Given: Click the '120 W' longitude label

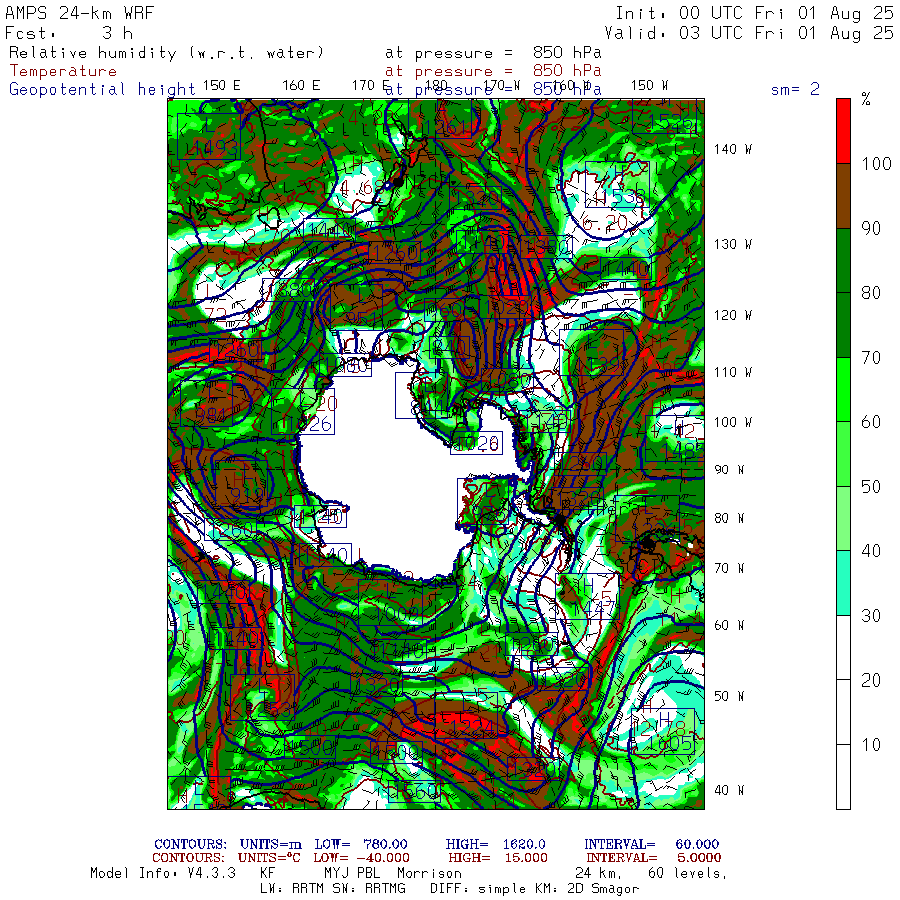Looking at the screenshot, I should (x=733, y=315).
